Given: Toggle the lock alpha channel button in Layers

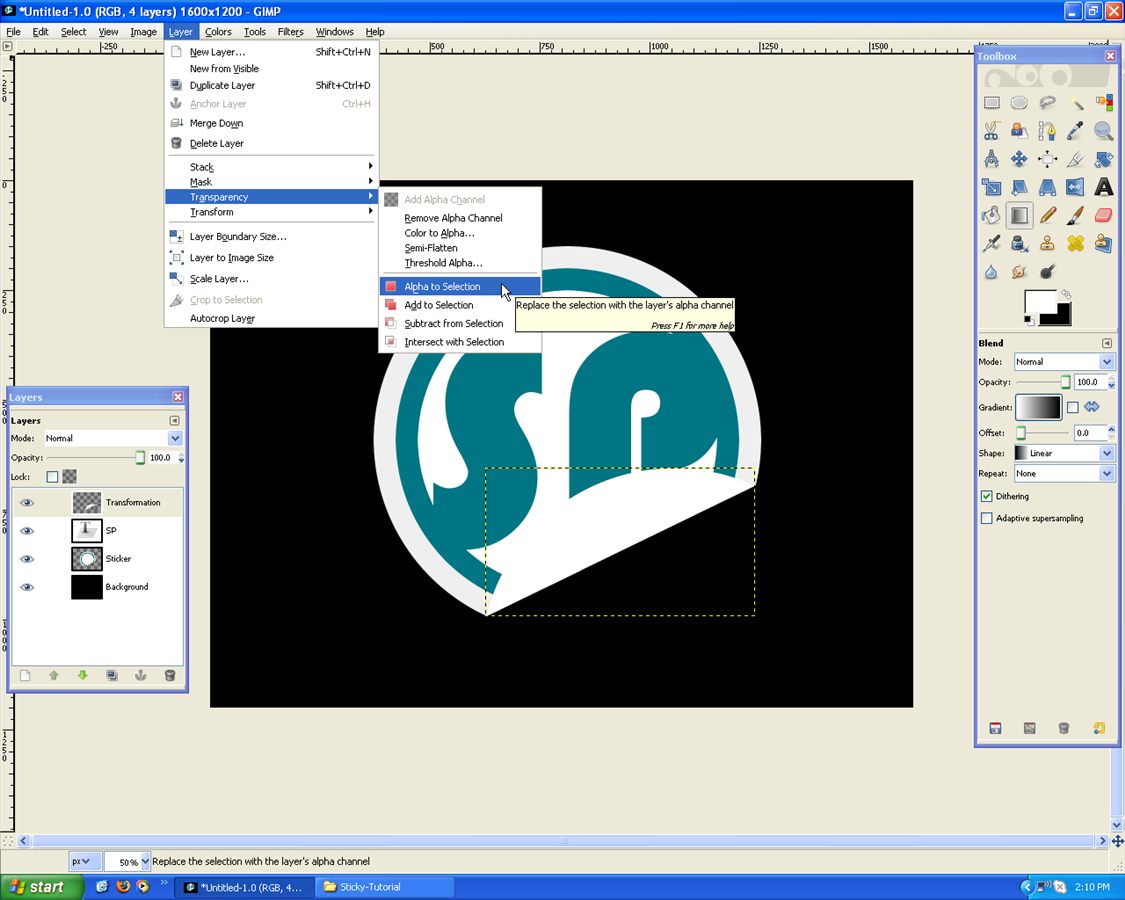Looking at the screenshot, I should coord(70,477).
